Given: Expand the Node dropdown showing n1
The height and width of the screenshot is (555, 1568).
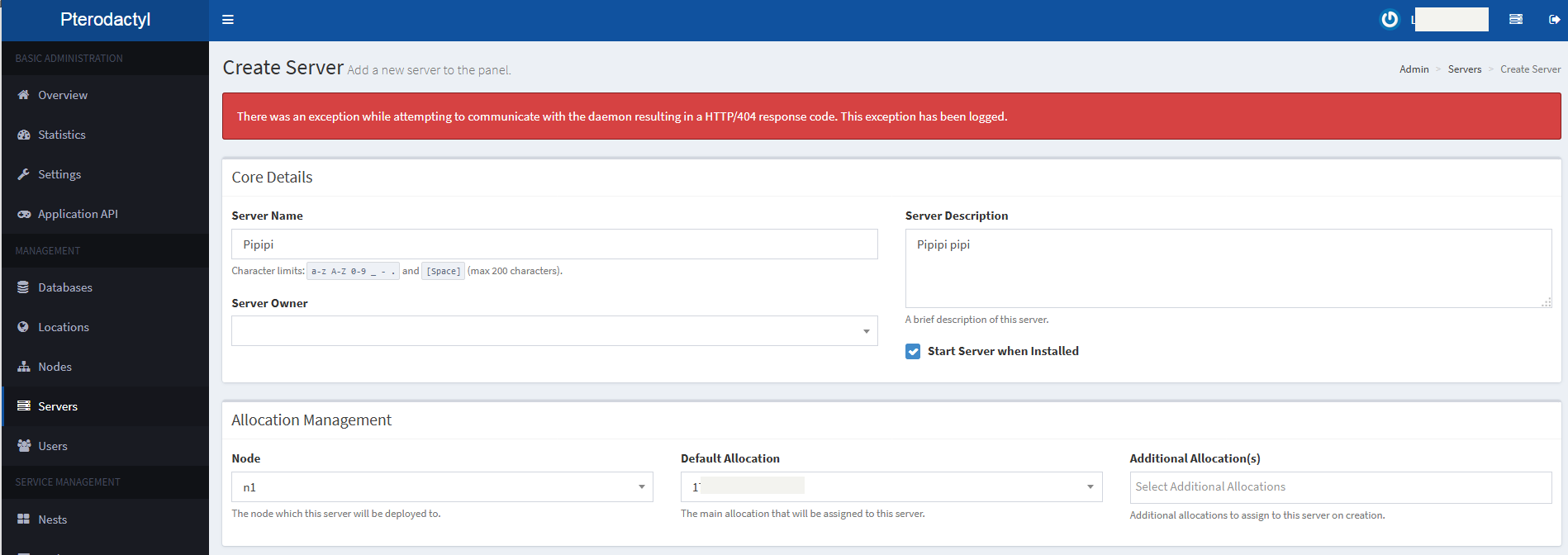Looking at the screenshot, I should 442,487.
